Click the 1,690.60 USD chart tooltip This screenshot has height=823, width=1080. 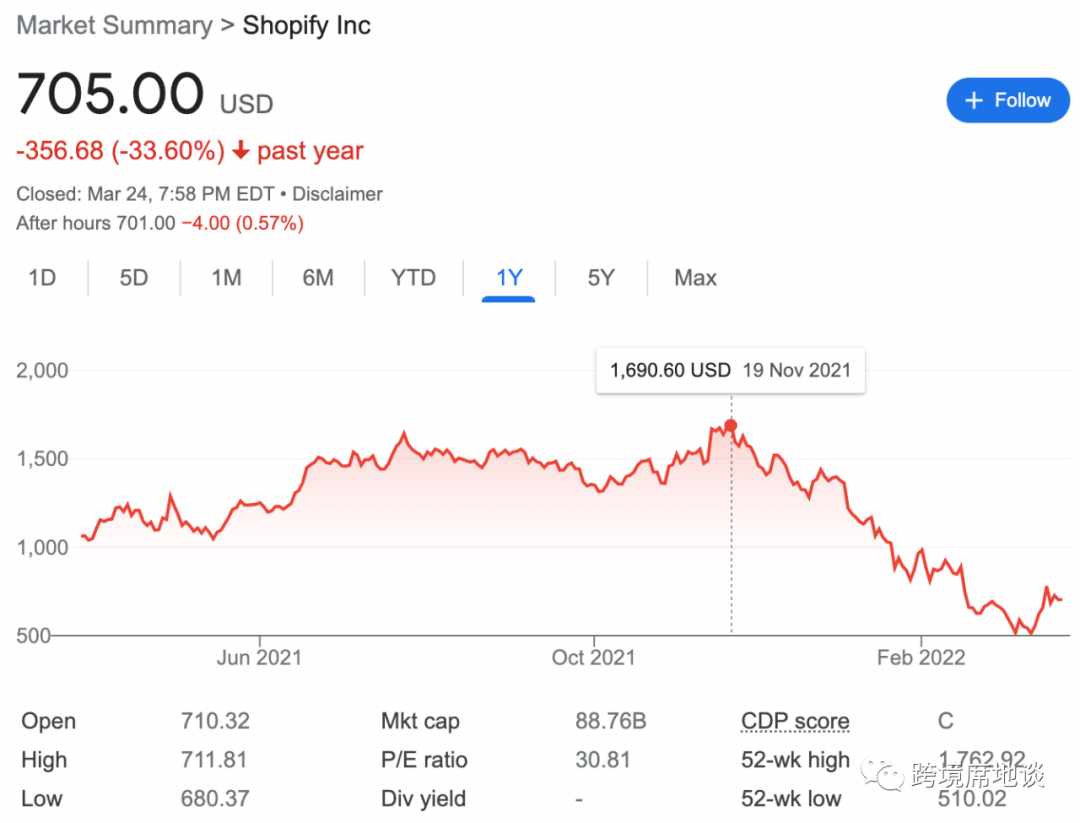click(x=730, y=371)
